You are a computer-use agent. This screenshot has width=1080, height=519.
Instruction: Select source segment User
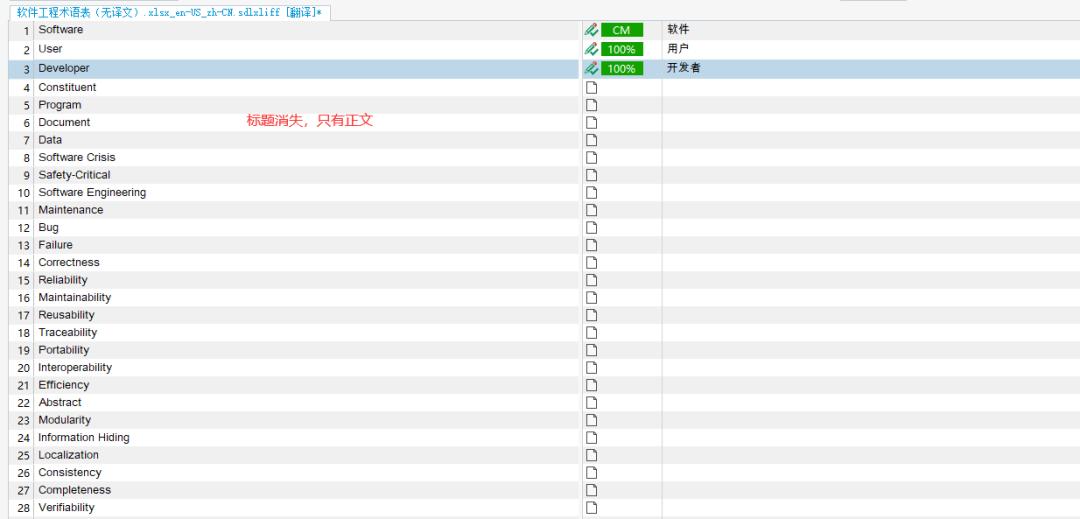50,49
